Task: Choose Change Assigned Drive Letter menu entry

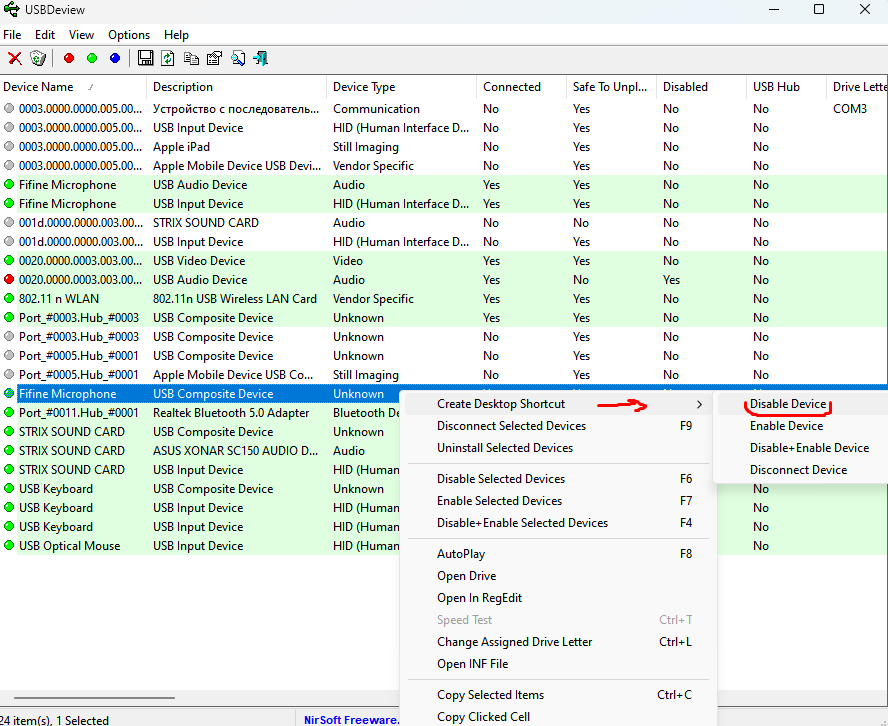Action: [x=558, y=642]
